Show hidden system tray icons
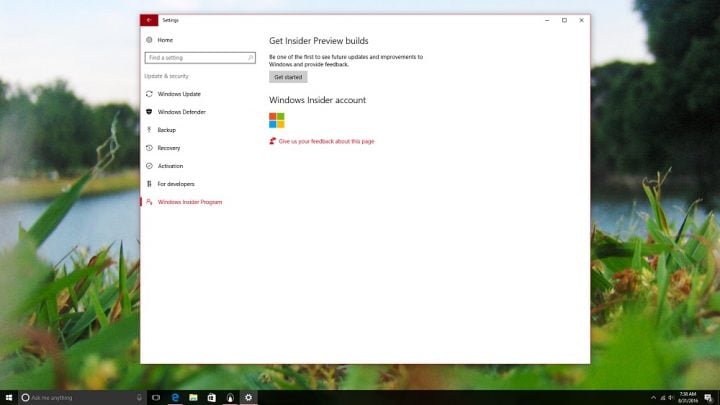 coord(653,398)
